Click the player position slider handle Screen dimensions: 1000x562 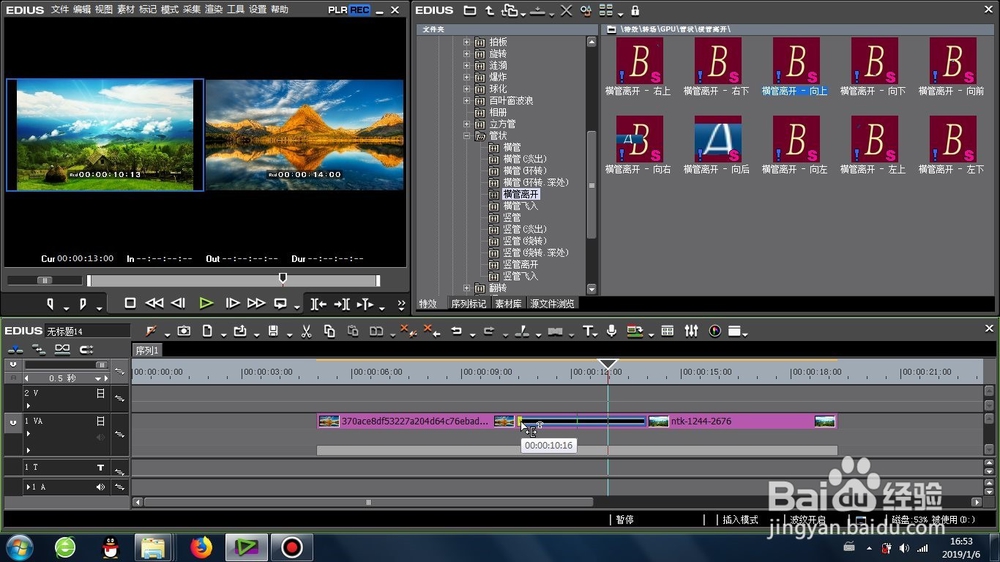click(x=283, y=278)
